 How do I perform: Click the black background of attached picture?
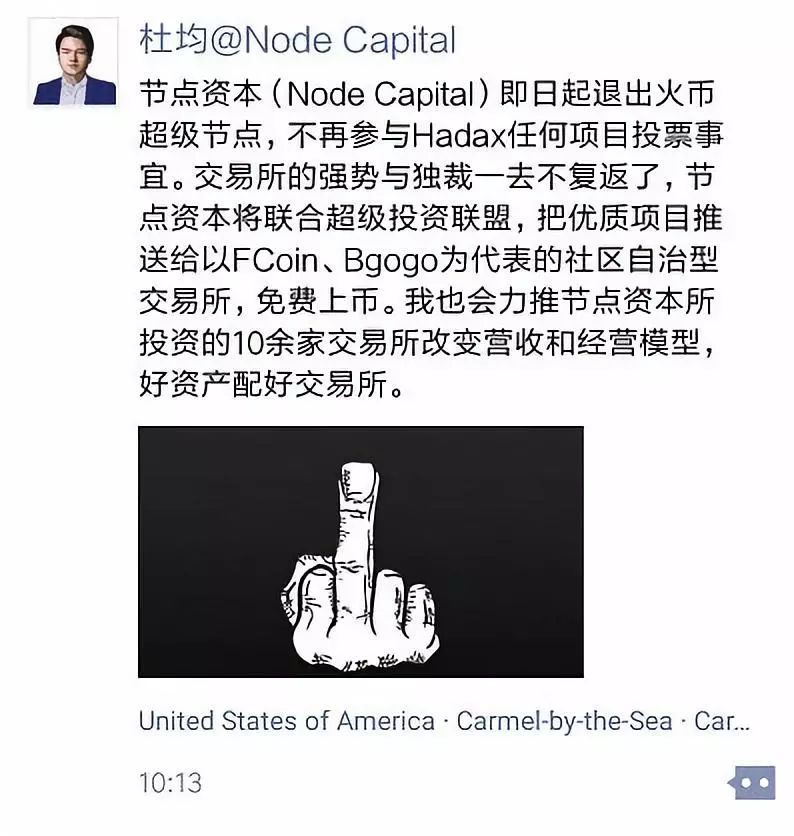point(203,552)
